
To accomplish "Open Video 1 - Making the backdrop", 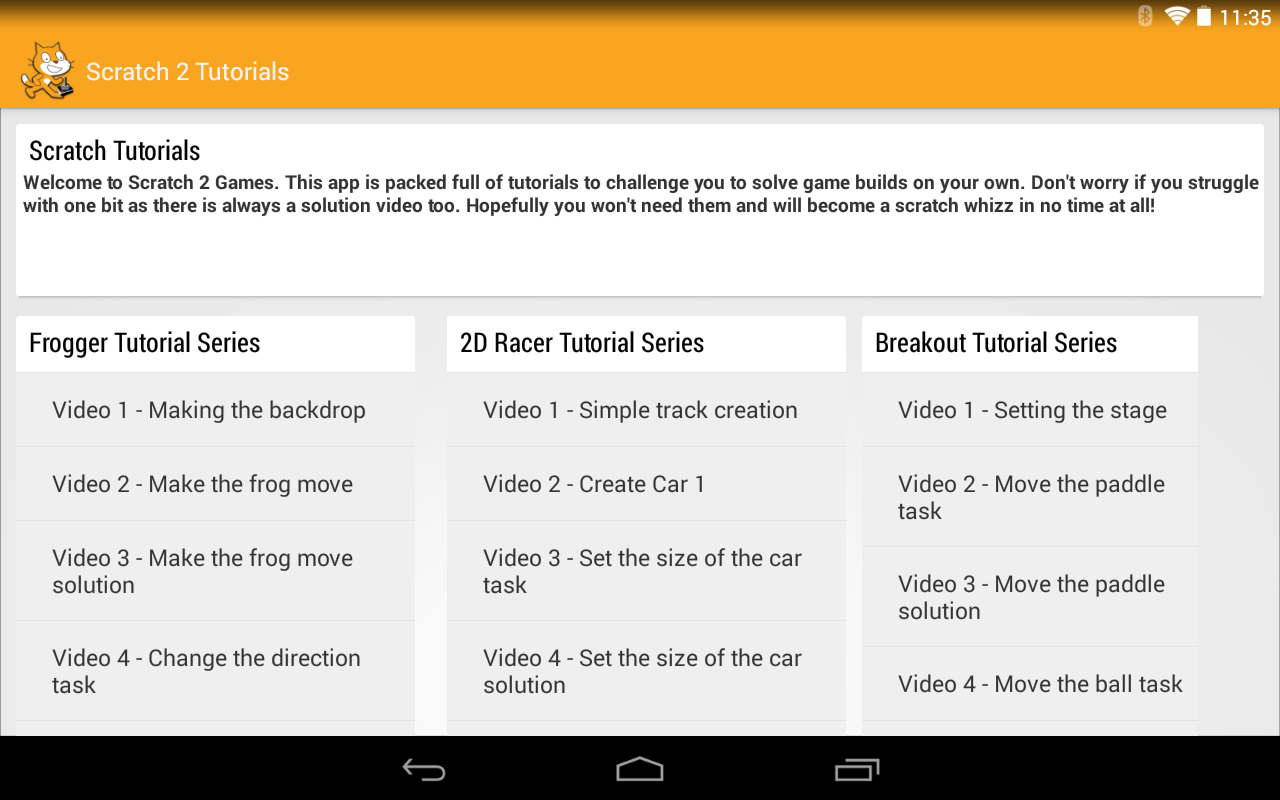I will (215, 410).
